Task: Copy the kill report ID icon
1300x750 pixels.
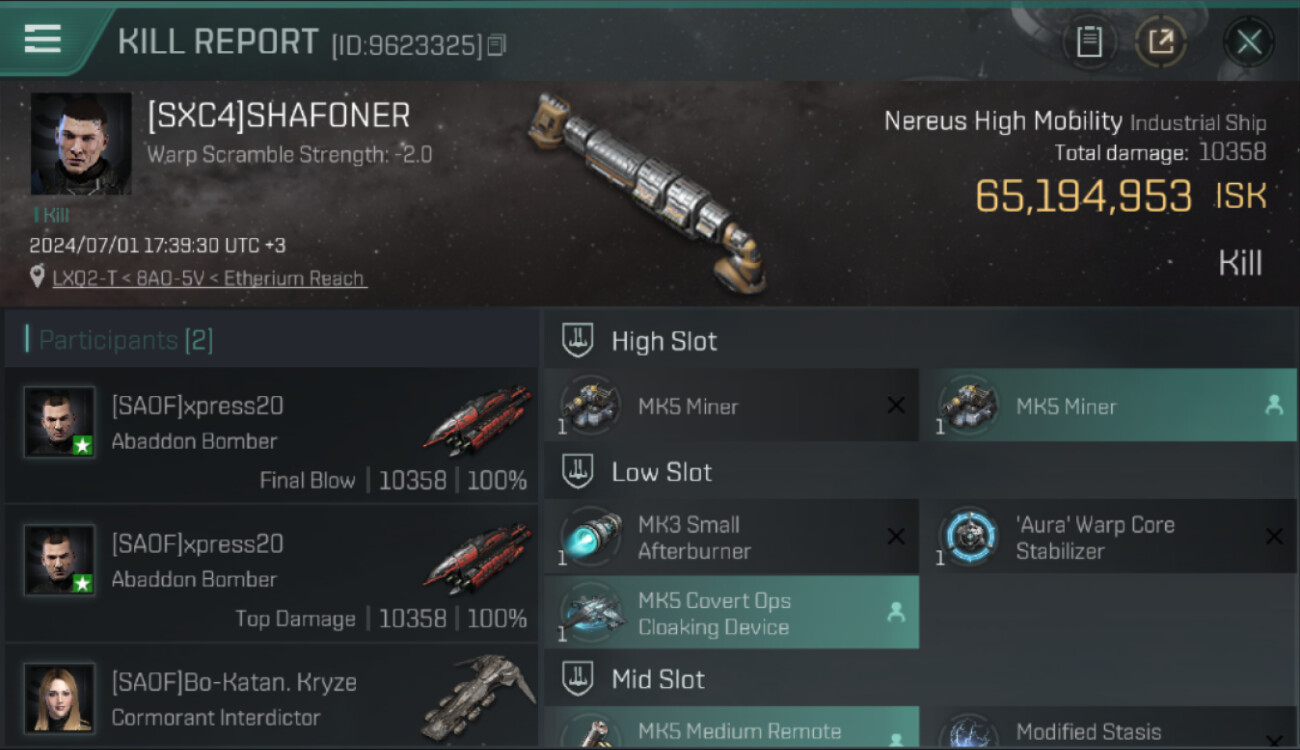Action: pyautogui.click(x=497, y=45)
